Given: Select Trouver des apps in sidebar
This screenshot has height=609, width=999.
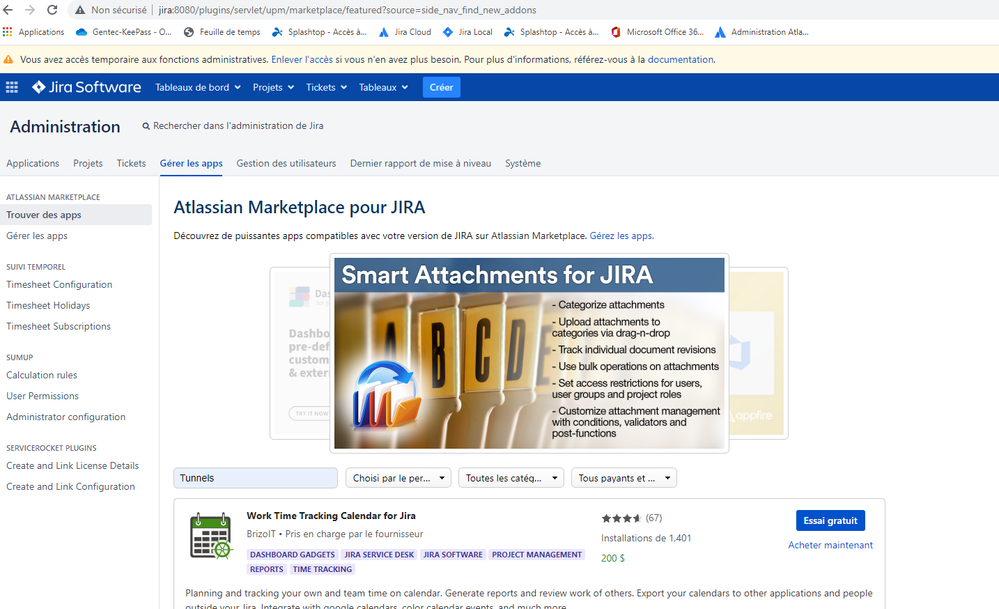Looking at the screenshot, I should 76,215.
